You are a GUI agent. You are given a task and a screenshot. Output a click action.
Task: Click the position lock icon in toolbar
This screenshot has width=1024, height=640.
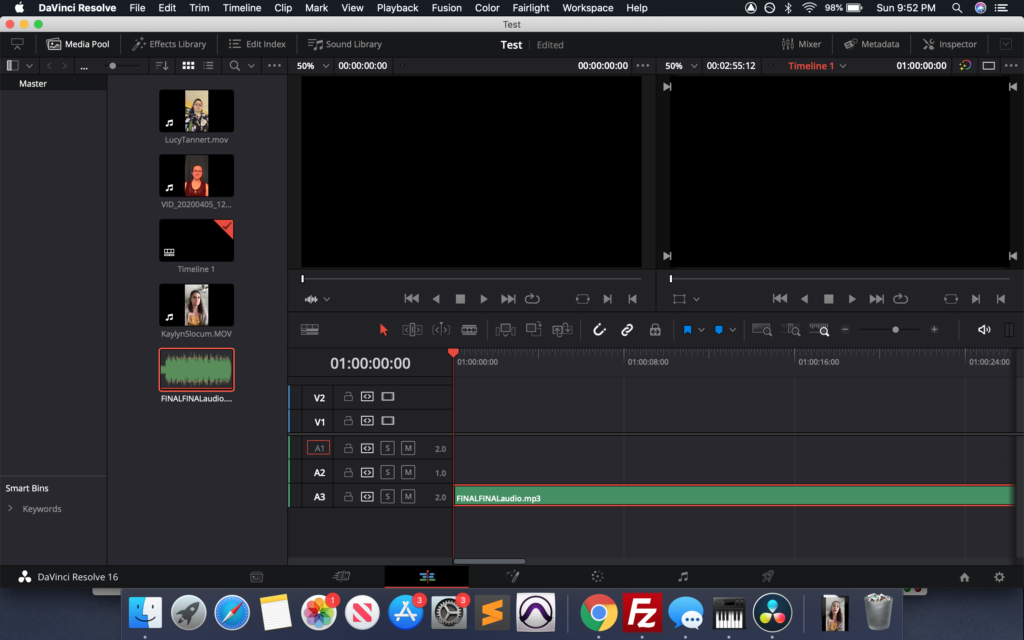[655, 329]
